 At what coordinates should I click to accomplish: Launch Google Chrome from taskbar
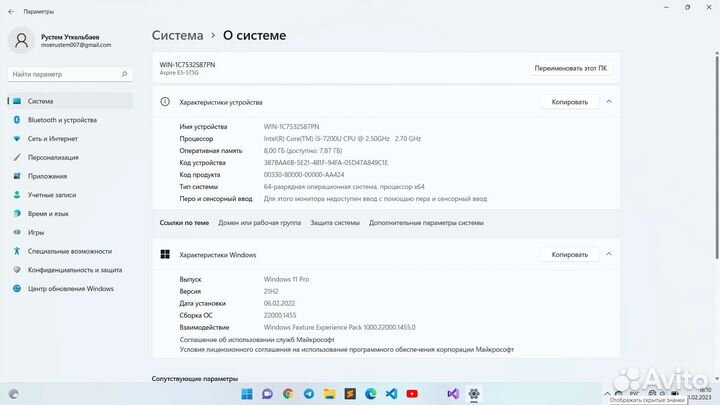point(288,394)
